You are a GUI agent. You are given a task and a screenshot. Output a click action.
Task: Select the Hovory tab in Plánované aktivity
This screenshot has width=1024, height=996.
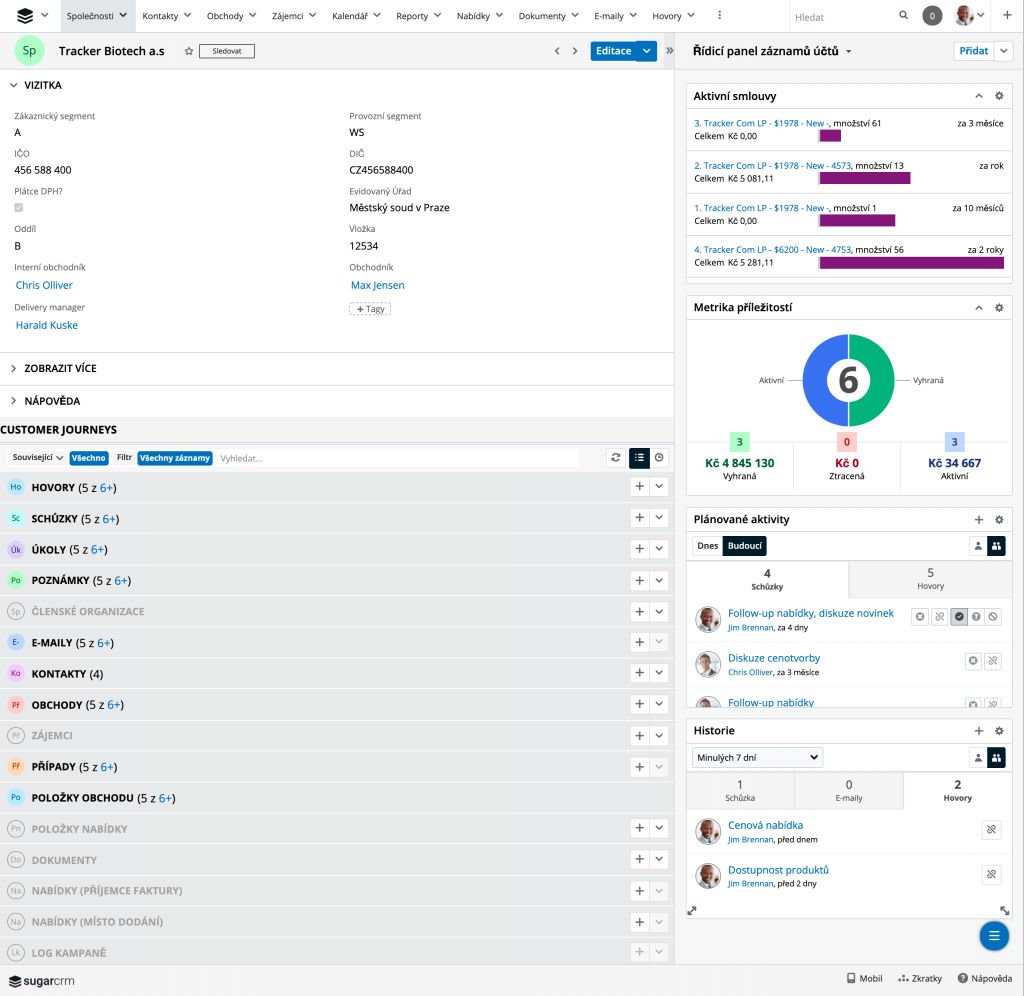(x=929, y=579)
